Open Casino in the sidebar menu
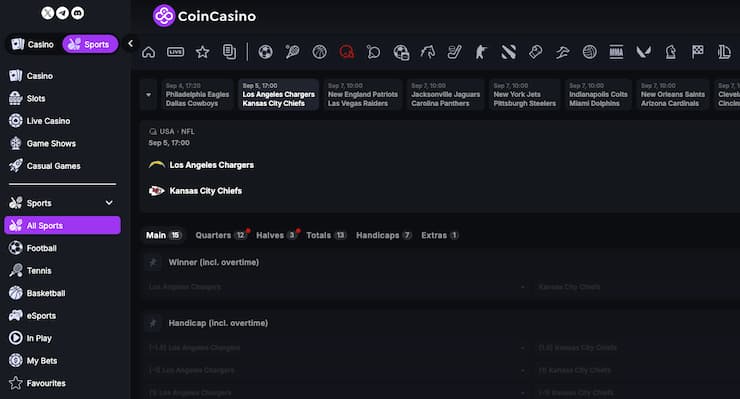This screenshot has height=399, width=740. pos(62,76)
